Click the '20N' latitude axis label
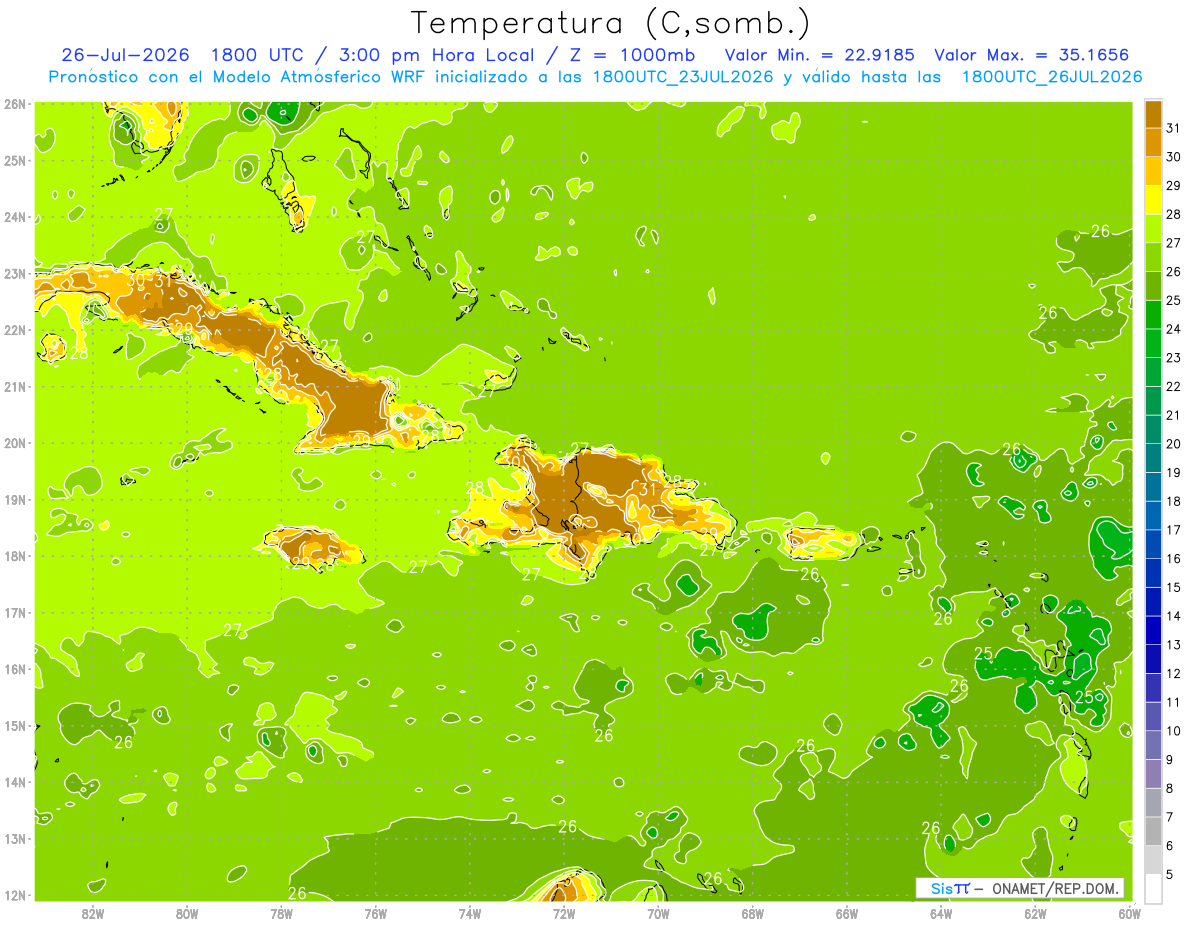Screen dimensions: 1200x927 point(14,443)
